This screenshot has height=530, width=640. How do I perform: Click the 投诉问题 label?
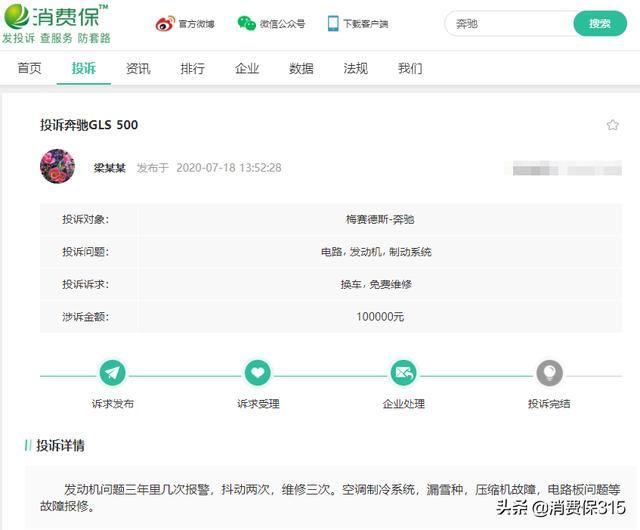(x=86, y=252)
